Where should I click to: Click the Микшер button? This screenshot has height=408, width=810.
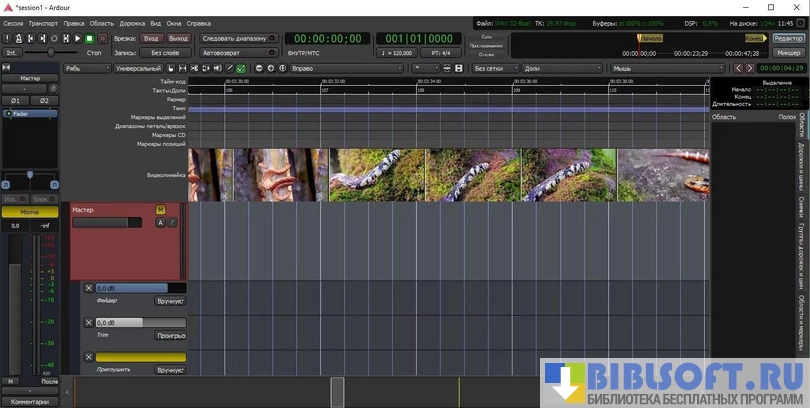point(787,52)
